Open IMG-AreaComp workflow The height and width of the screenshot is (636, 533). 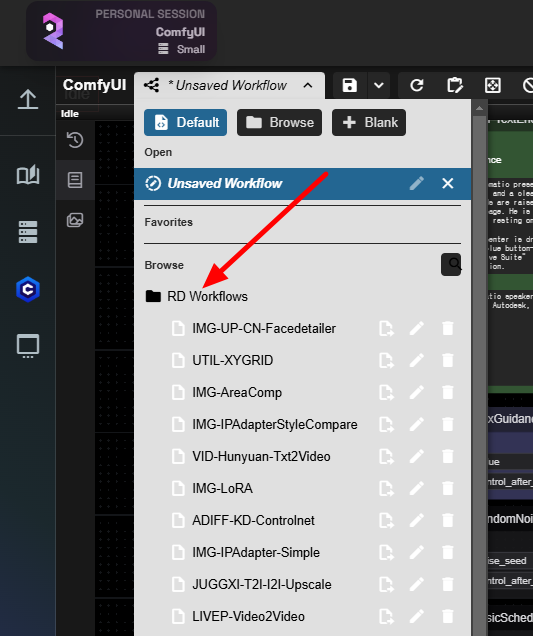pyautogui.click(x=237, y=392)
